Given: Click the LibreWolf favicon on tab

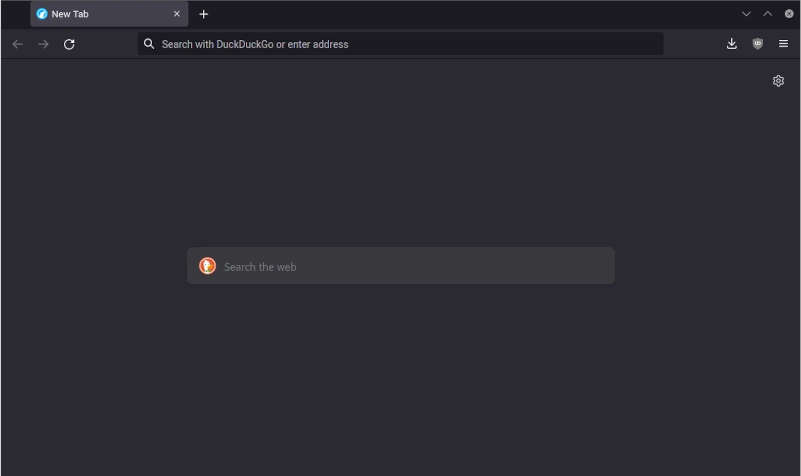Looking at the screenshot, I should 42,14.
